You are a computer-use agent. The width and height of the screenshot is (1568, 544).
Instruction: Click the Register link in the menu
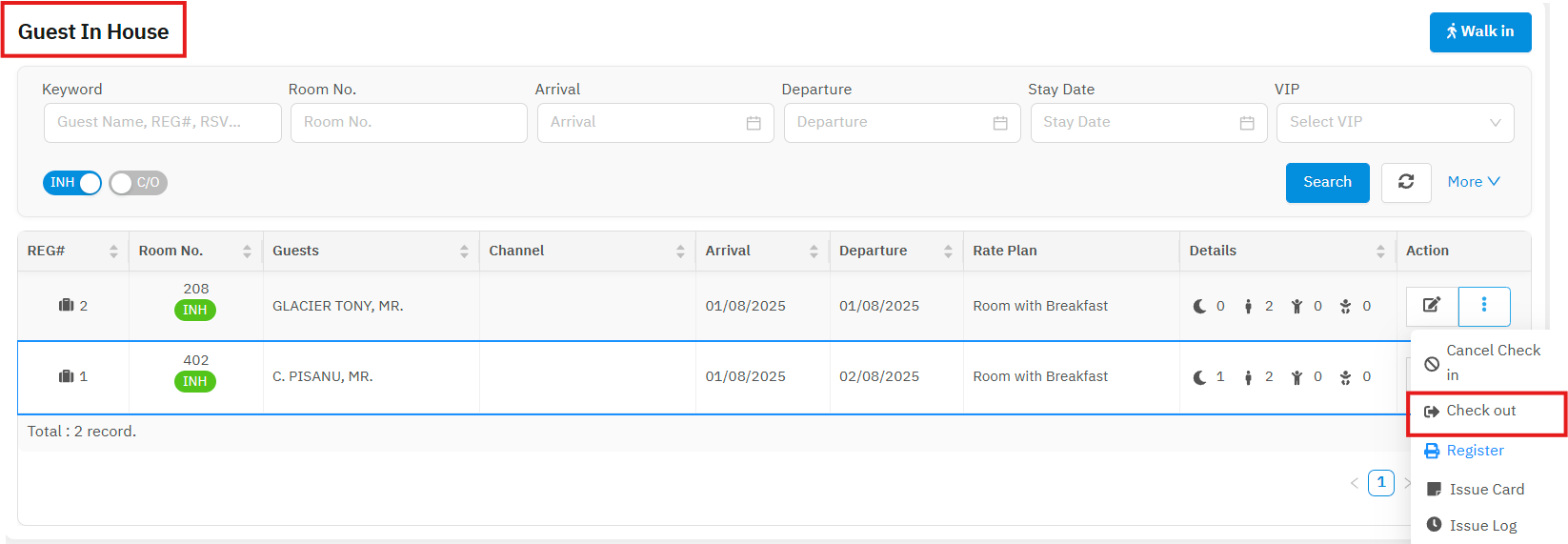(1475, 451)
